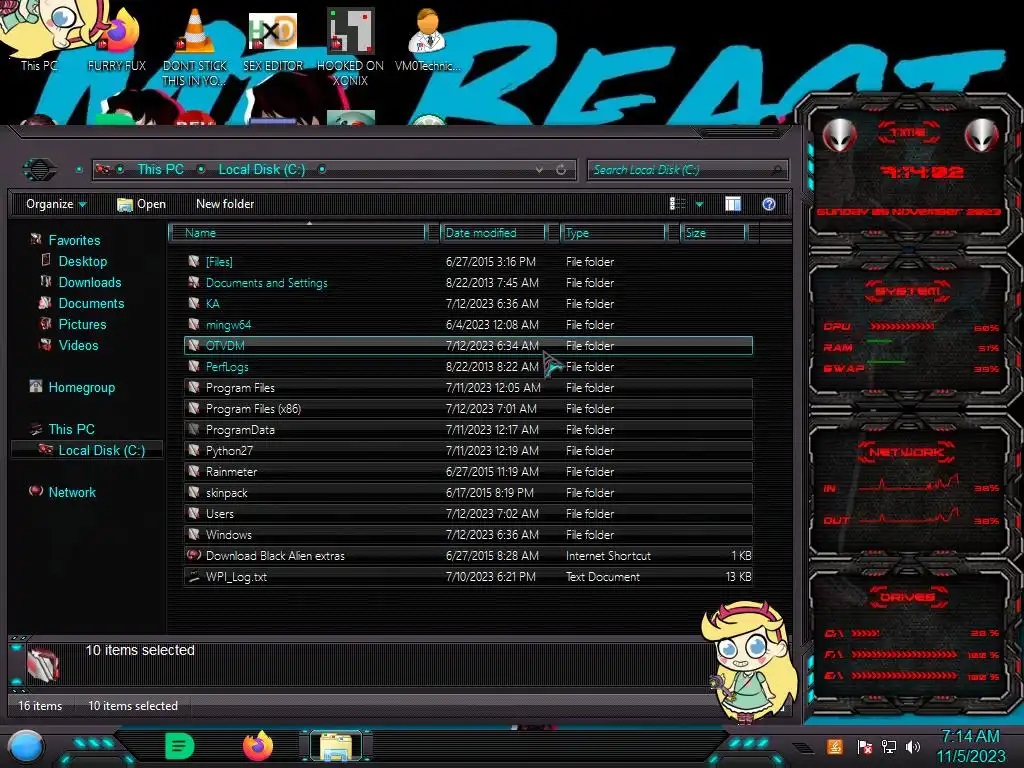Select the mingw64 folder

coord(468,324)
